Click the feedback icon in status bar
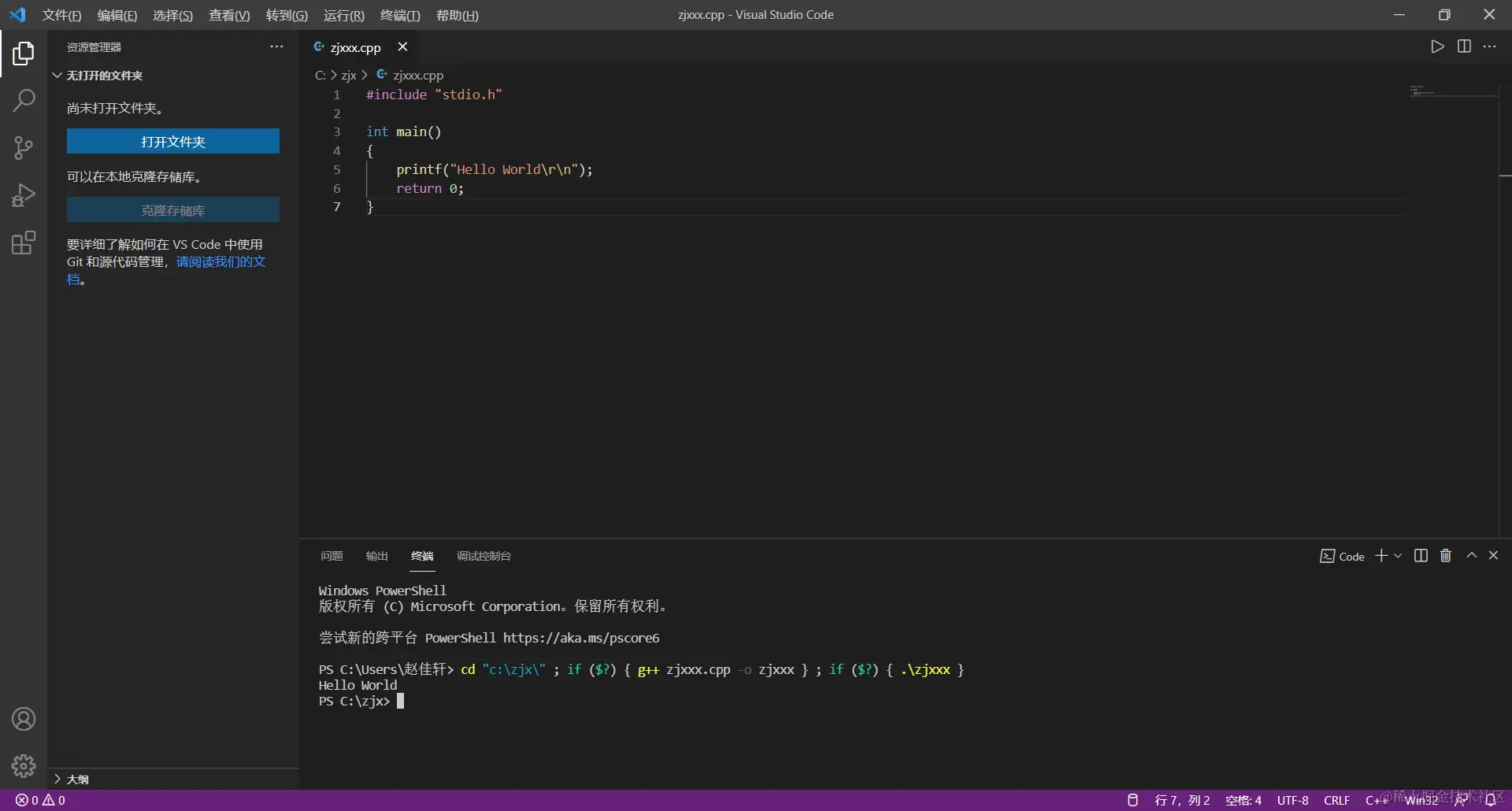This screenshot has width=1512, height=811. coord(1462,801)
